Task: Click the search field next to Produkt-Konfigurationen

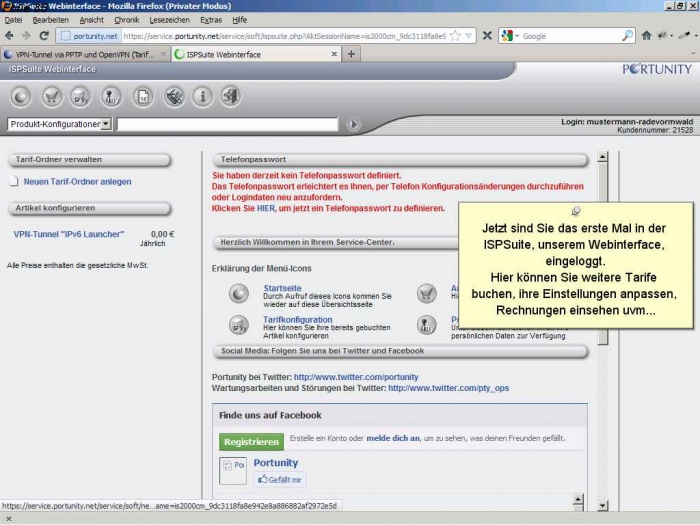Action: click(x=227, y=125)
